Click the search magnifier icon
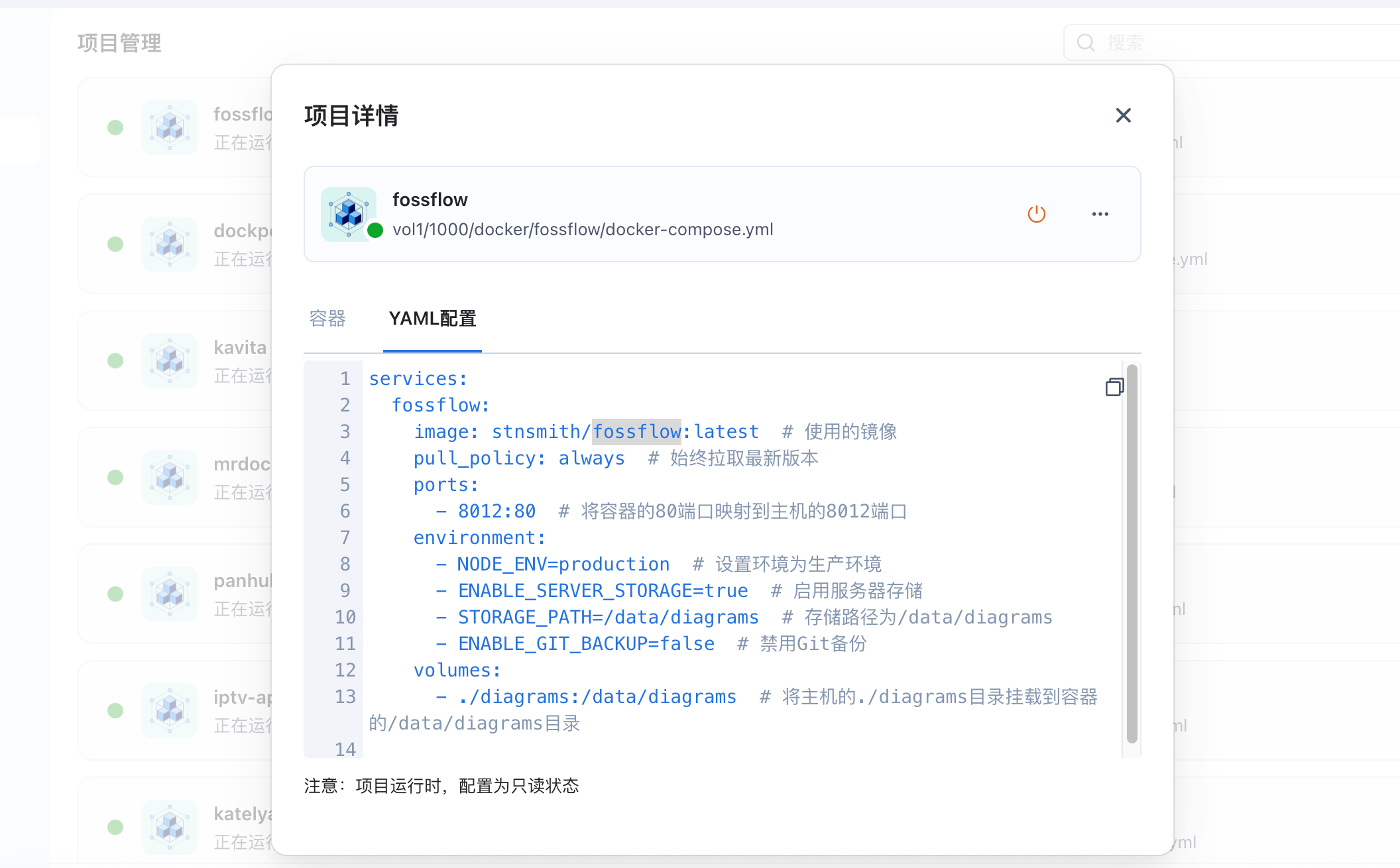This screenshot has height=868, width=1400. [x=1086, y=43]
